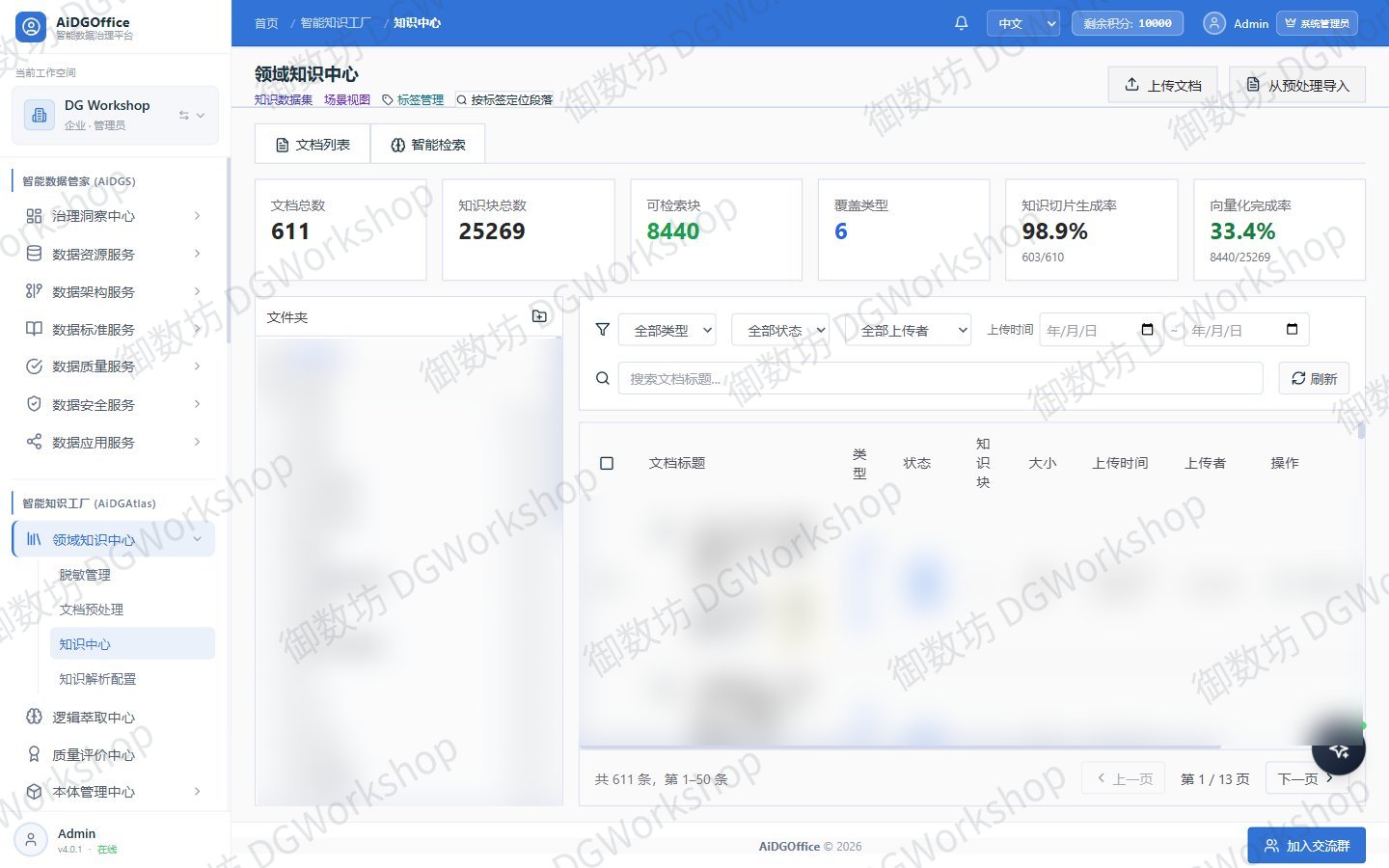Viewport: 1389px width, 868px height.
Task: Click the document list vertical scrollbar
Action: [1361, 431]
